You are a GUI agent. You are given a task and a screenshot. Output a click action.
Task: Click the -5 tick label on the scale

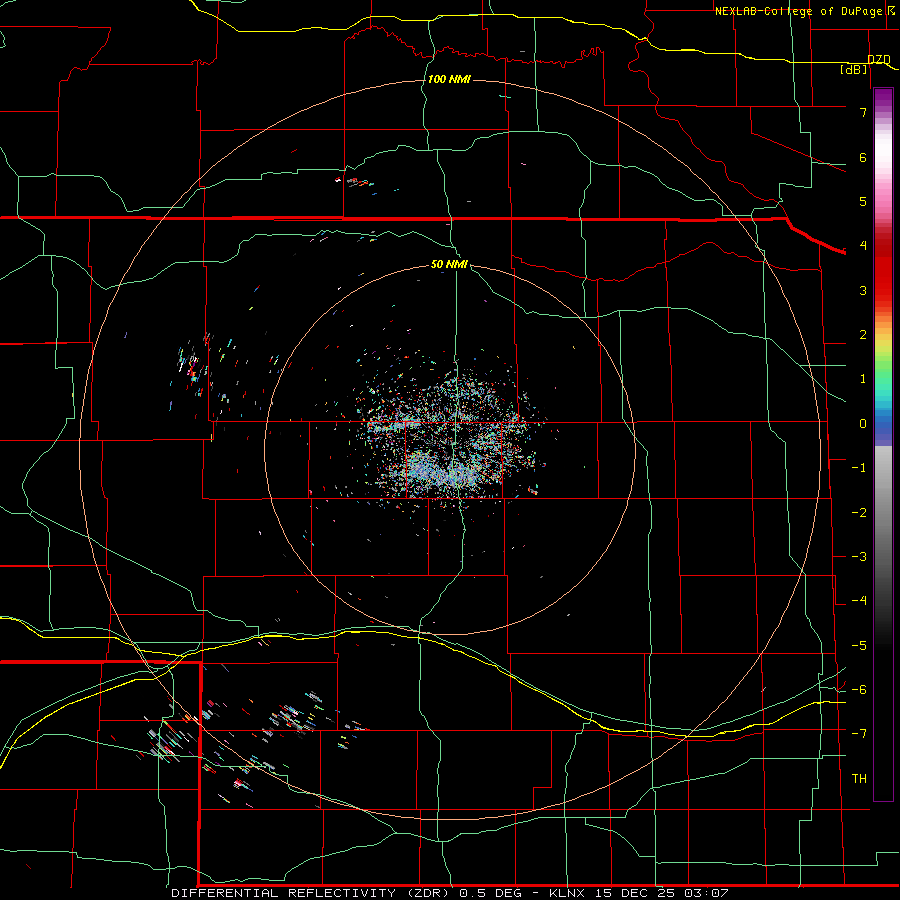coord(859,646)
